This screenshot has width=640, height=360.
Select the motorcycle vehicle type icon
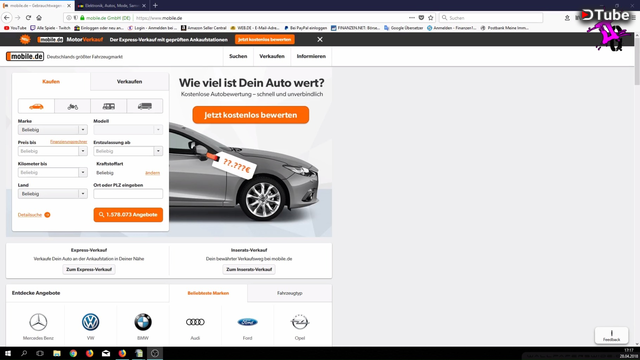click(72, 106)
